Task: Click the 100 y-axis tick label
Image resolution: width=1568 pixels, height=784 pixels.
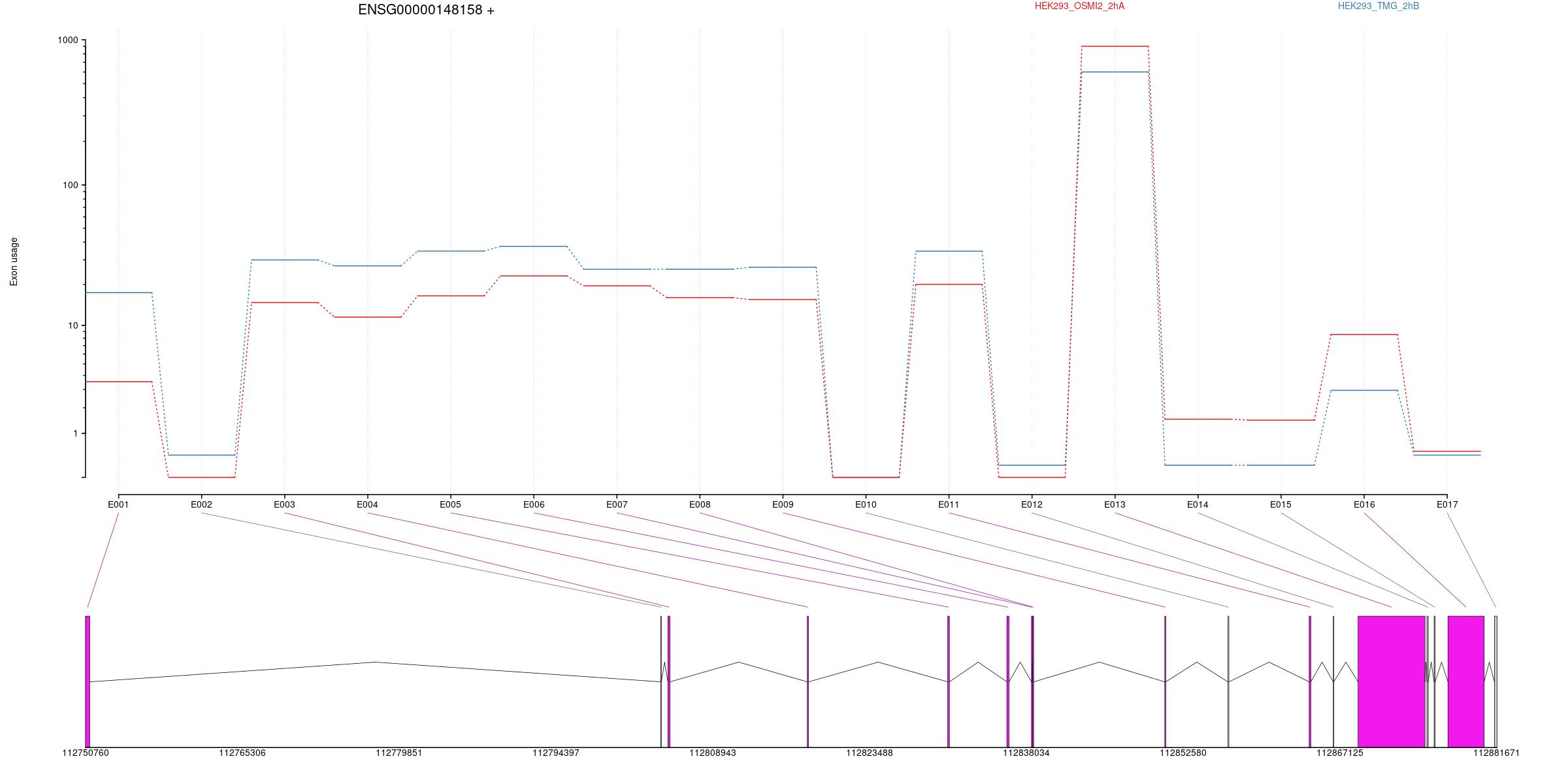Action: click(x=70, y=185)
